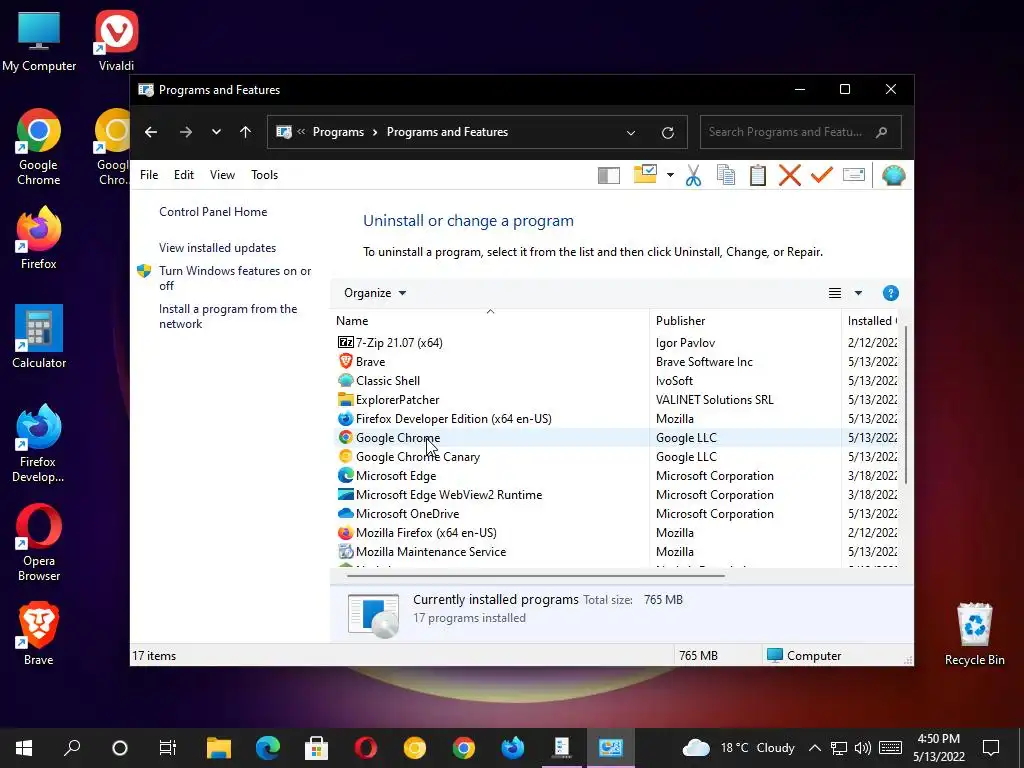Click the folder options toolbar icon
Viewport: 1024px width, 768px height.
pyautogui.click(x=645, y=174)
